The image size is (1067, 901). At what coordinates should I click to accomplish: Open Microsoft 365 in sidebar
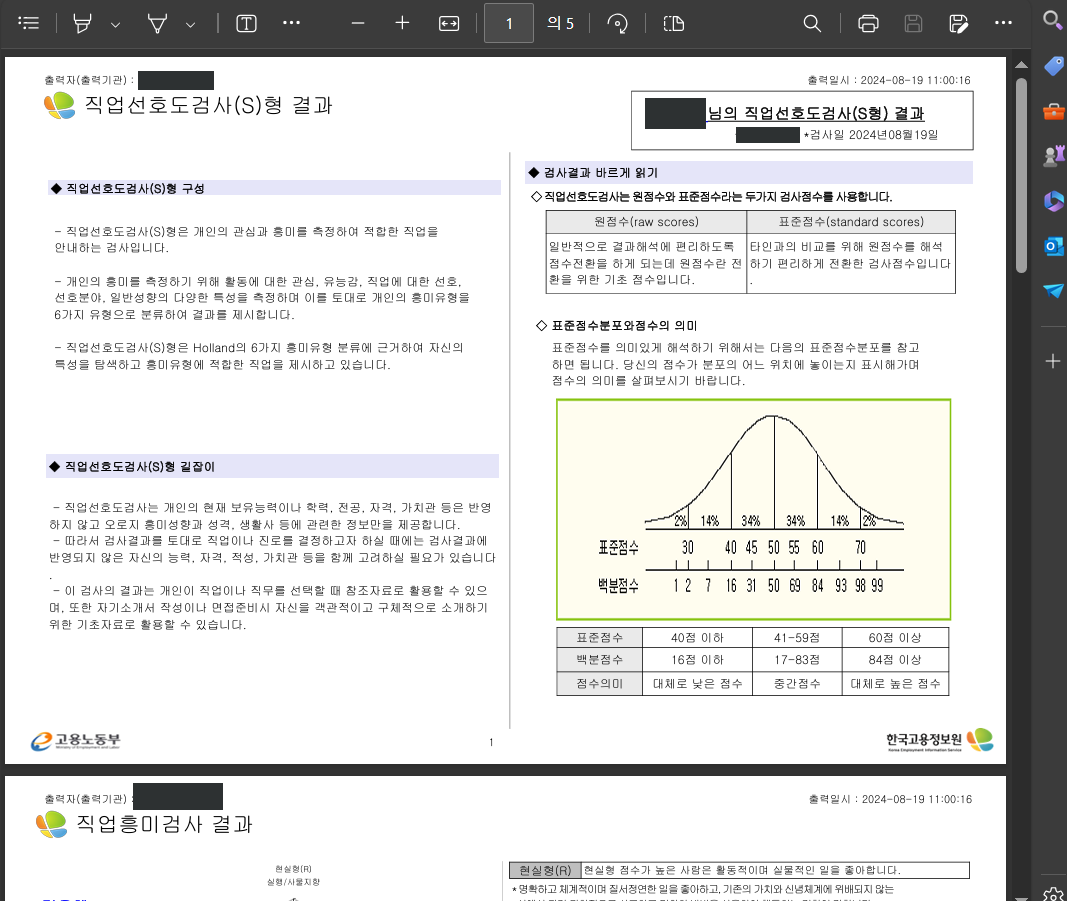tap(1053, 201)
